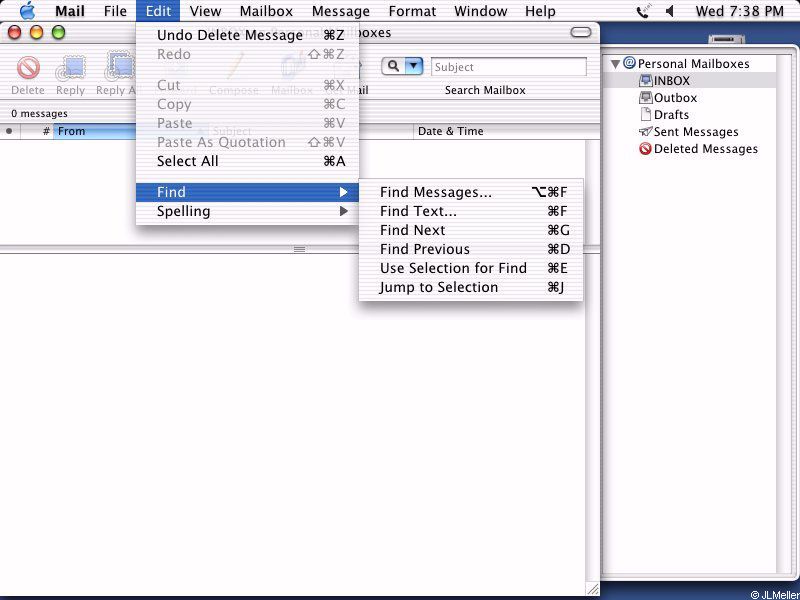Click the toolbar toggle pill button
800x600 pixels.
click(581, 33)
